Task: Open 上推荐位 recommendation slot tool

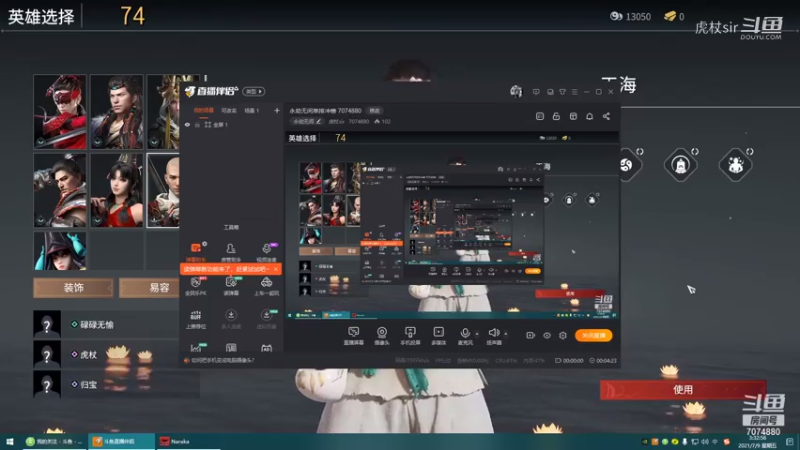Action: point(196,319)
